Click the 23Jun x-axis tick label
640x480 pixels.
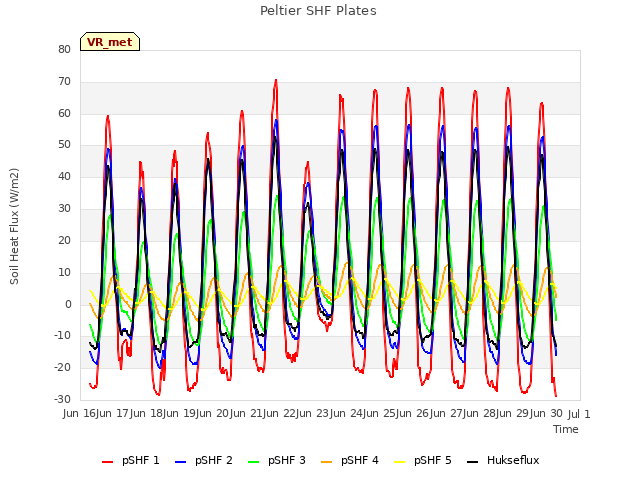(x=331, y=414)
